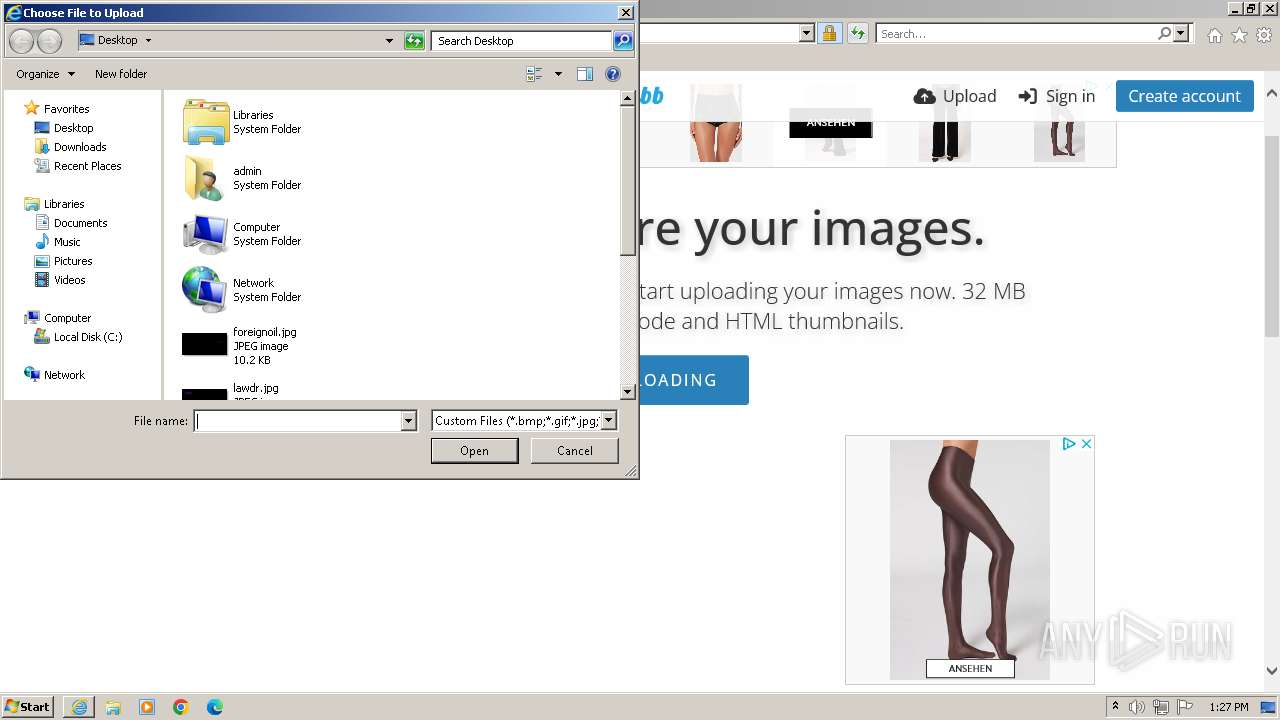Open Microsoft Edge from taskbar
The image size is (1280, 720).
214,707
